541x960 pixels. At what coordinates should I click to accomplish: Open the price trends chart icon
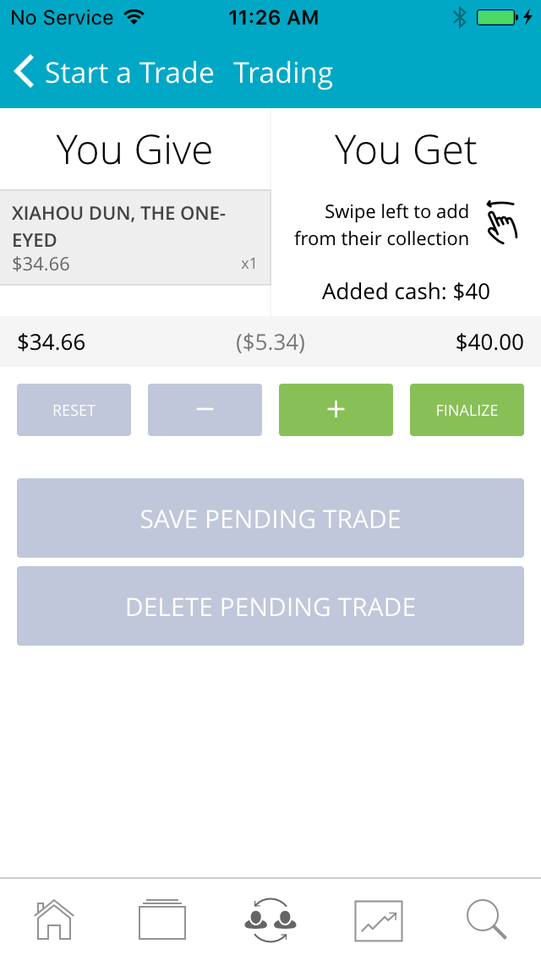(379, 920)
